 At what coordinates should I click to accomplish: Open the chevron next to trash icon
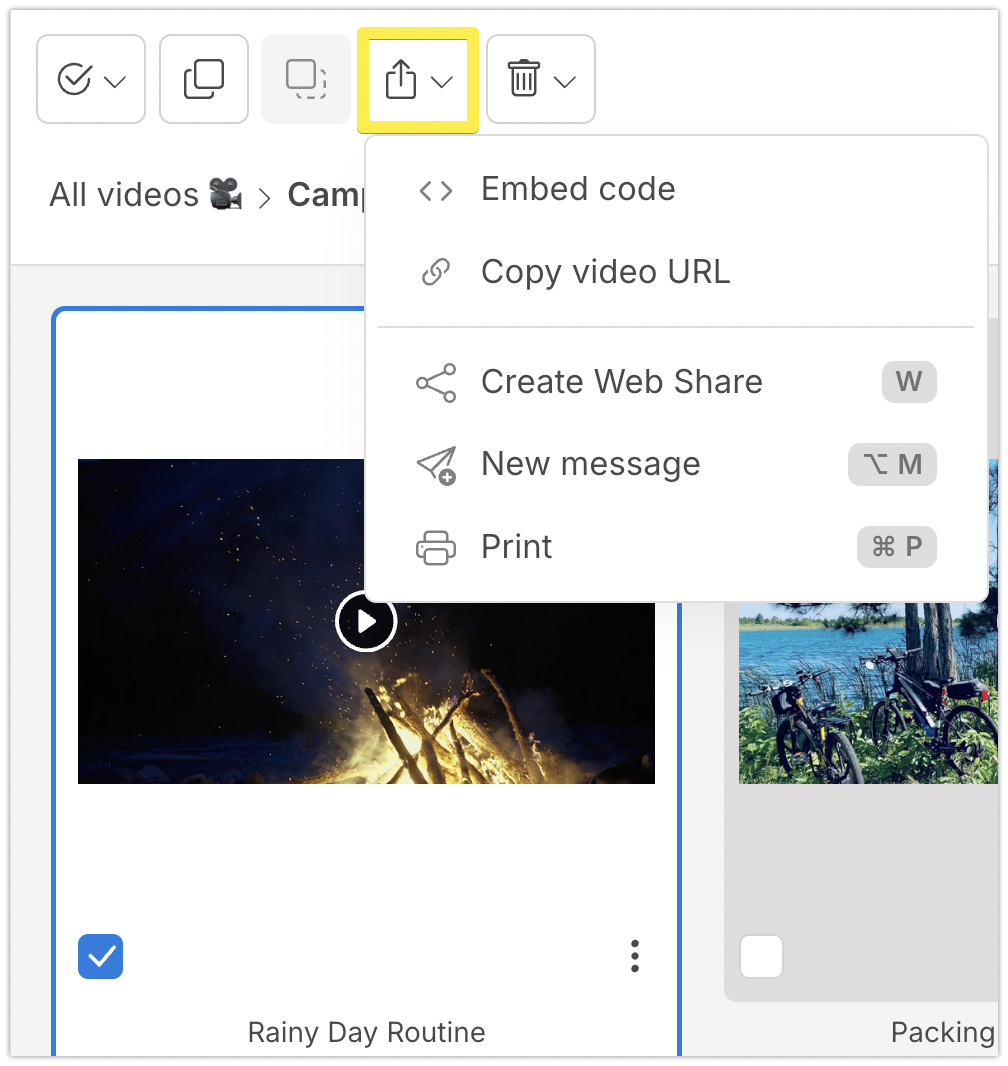click(565, 82)
